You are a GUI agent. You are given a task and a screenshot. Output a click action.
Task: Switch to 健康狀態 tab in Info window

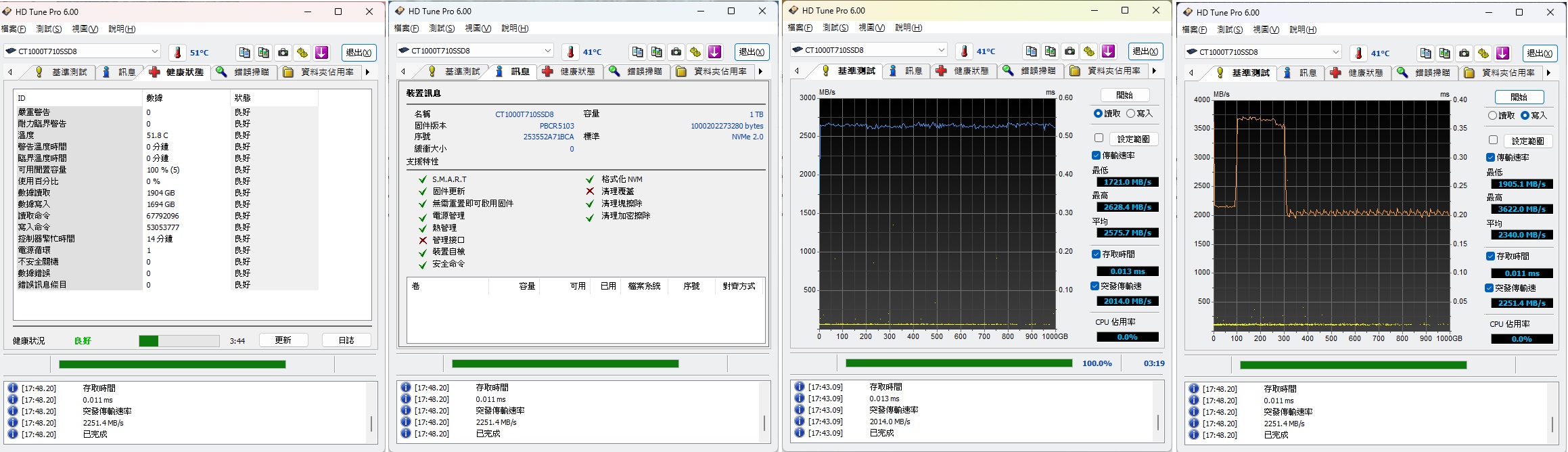coord(570,71)
